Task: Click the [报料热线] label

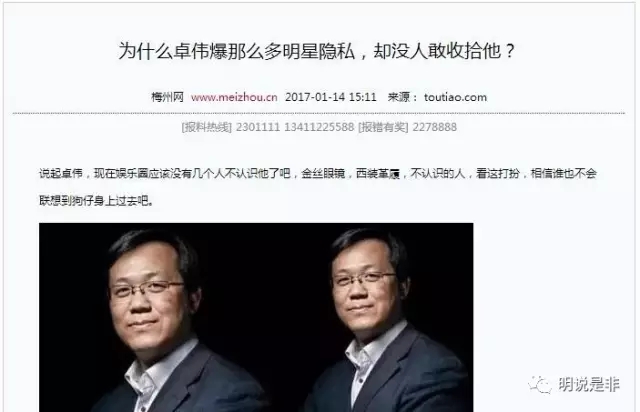Action: click(x=207, y=127)
